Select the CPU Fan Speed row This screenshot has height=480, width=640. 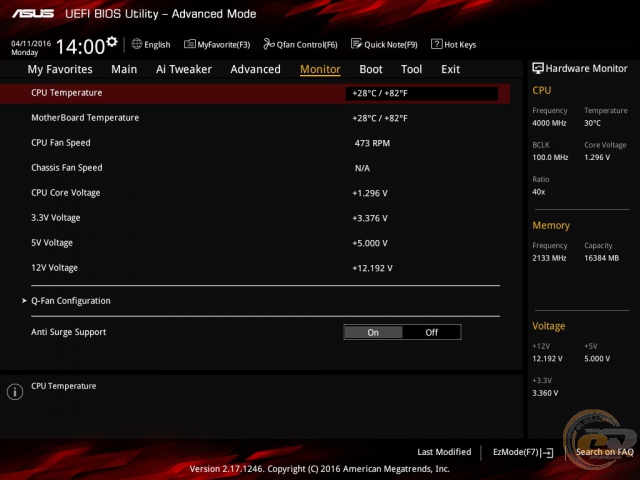coord(255,143)
